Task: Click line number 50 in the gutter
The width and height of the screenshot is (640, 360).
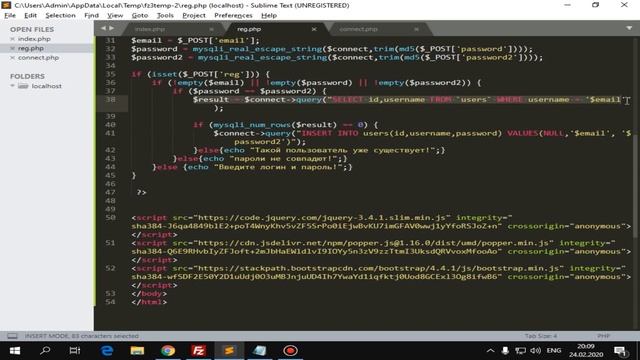Action: pyautogui.click(x=111, y=218)
